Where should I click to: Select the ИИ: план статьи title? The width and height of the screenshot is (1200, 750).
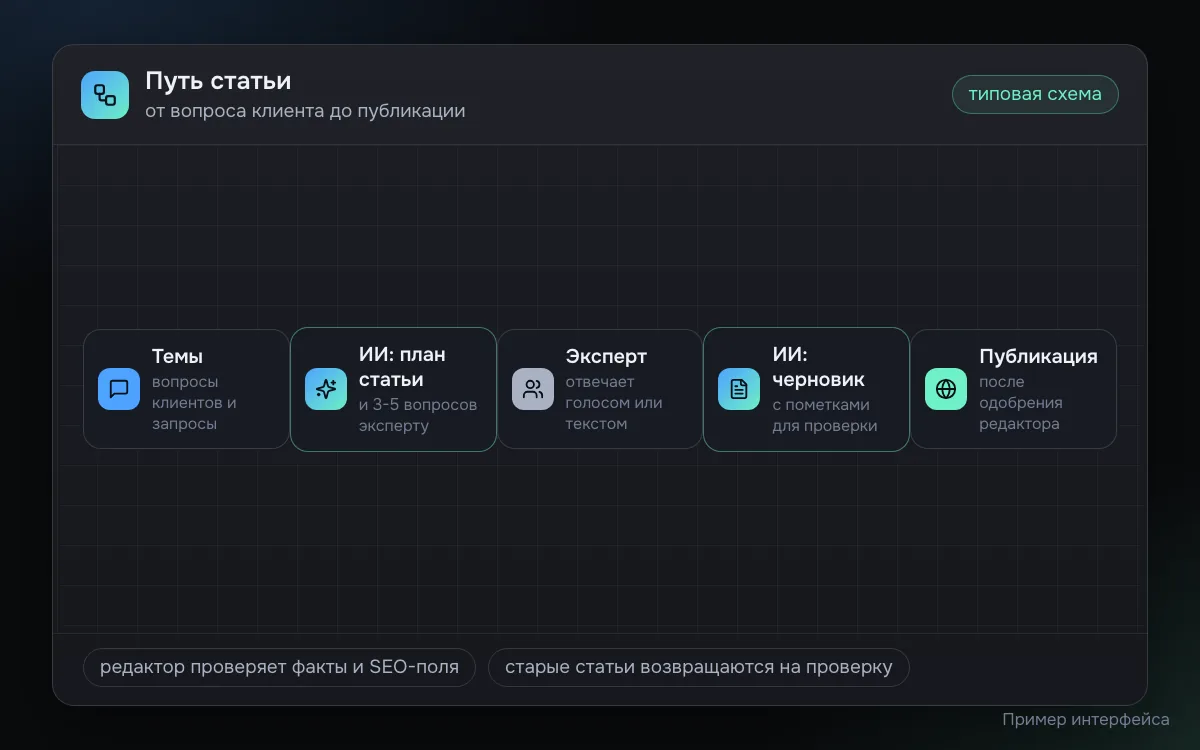pyautogui.click(x=402, y=367)
